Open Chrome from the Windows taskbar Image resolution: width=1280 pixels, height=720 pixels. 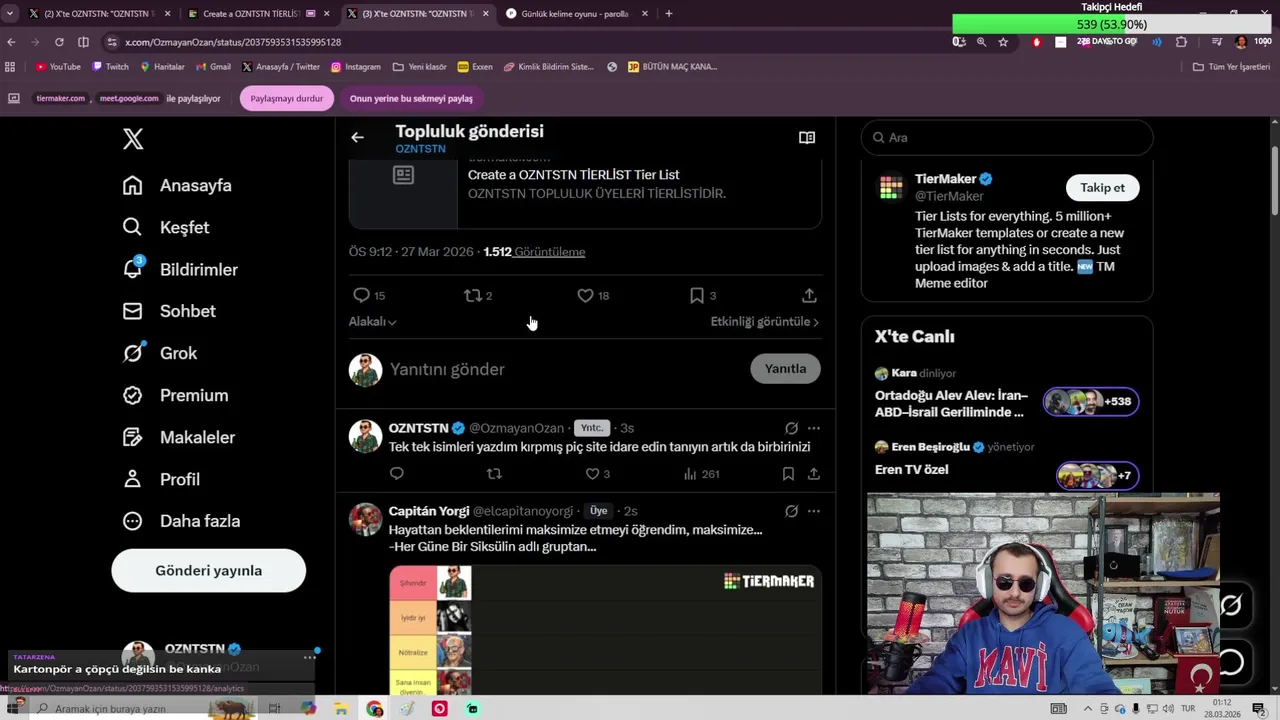point(374,709)
